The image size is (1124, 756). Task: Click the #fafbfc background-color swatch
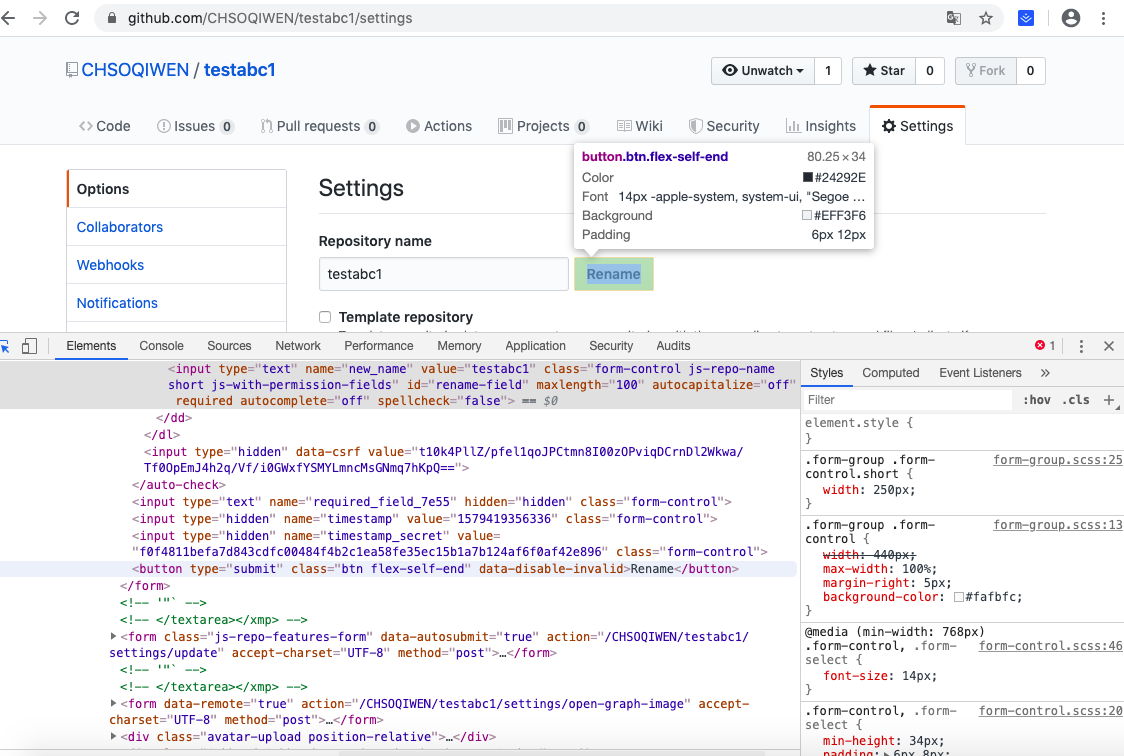[958, 597]
